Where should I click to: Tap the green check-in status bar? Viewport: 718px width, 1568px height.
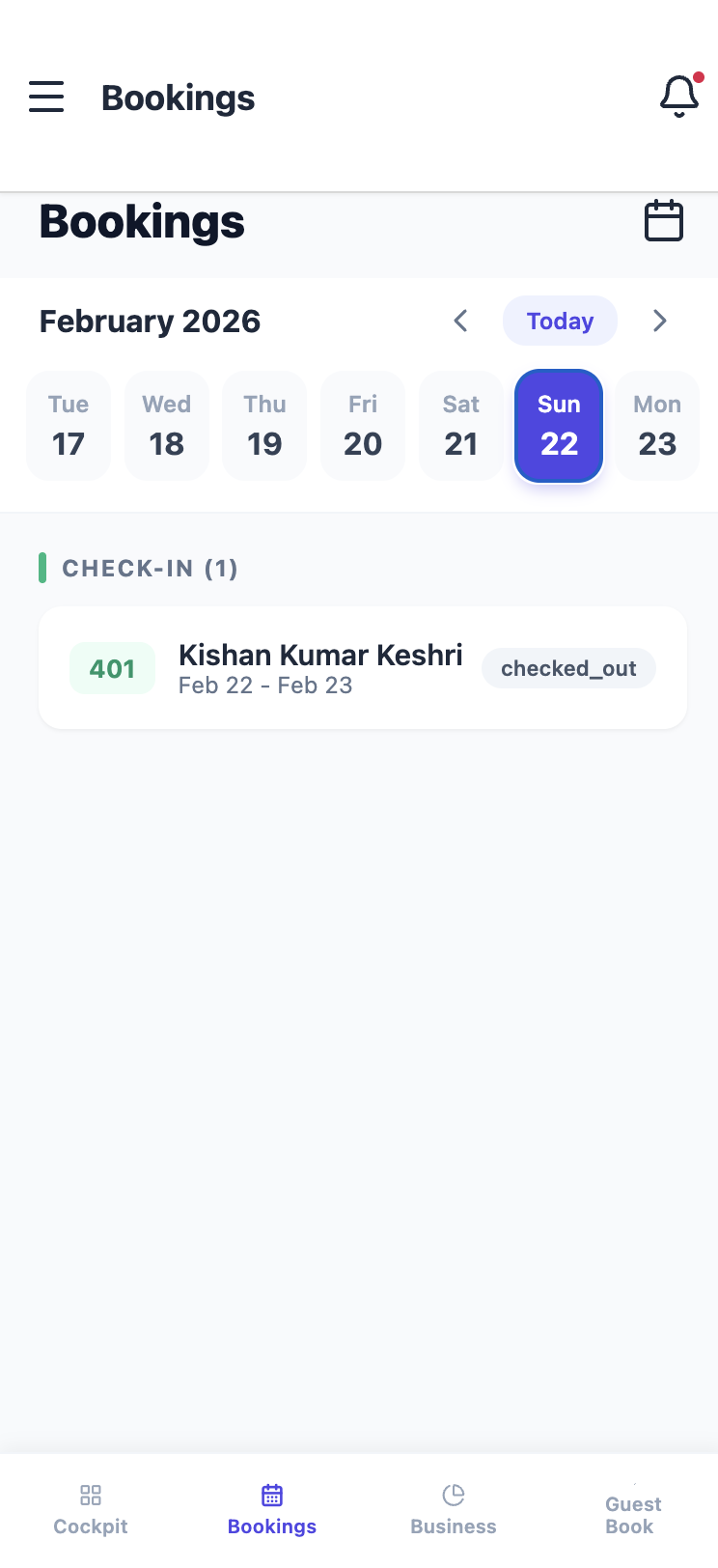[x=42, y=569]
